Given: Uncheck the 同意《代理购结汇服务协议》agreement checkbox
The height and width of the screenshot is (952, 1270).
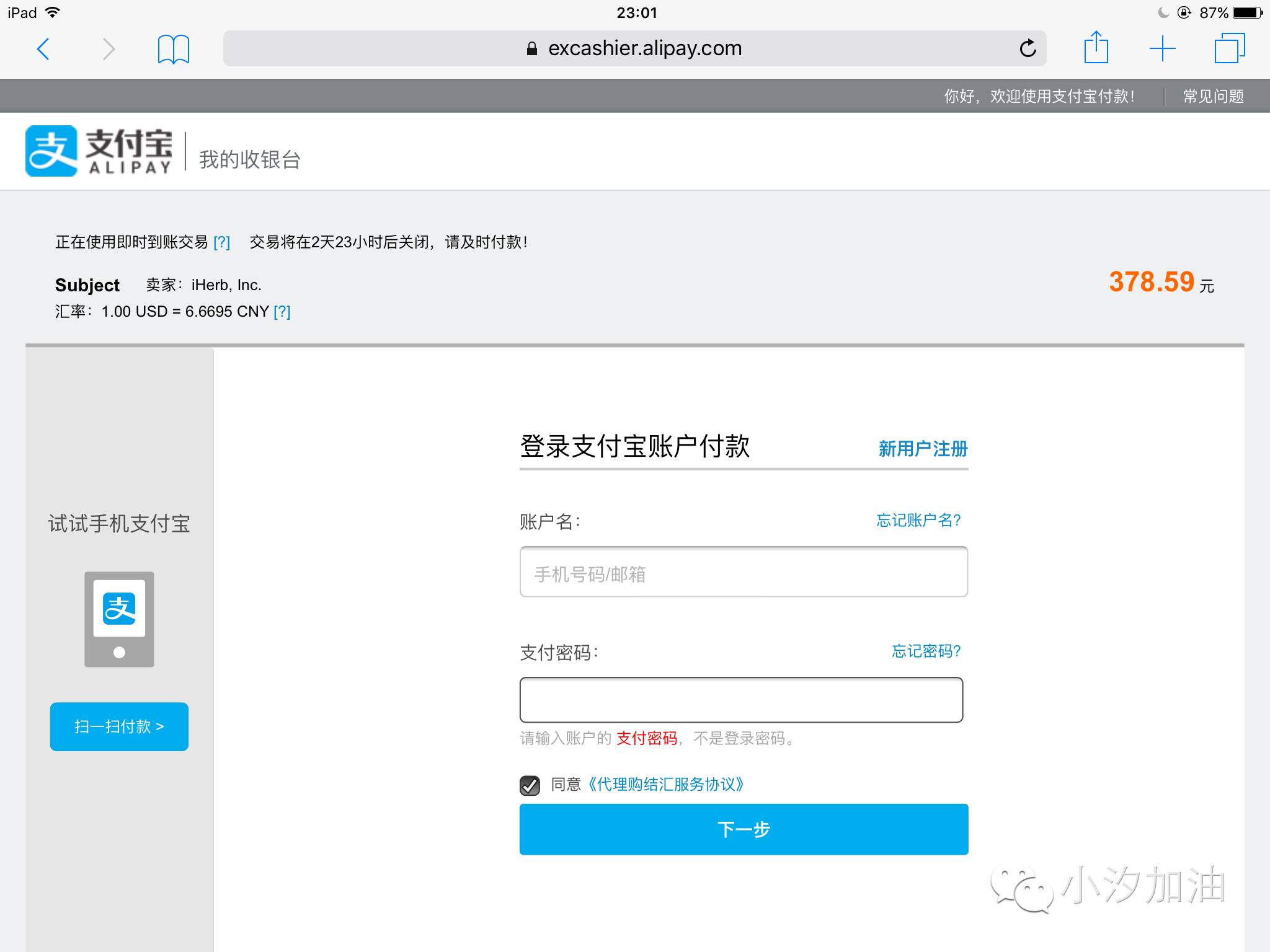Looking at the screenshot, I should point(530,785).
